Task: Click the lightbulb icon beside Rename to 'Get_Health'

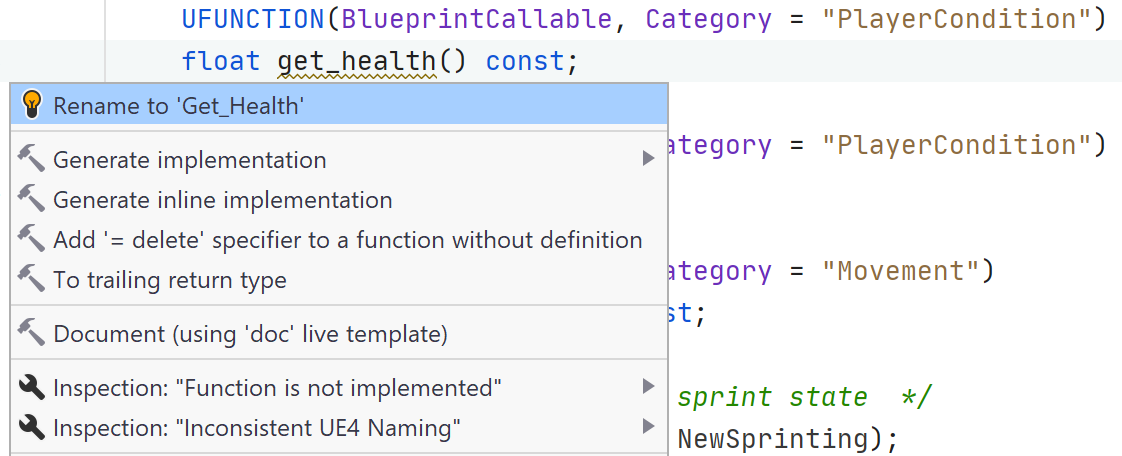Action: 31,105
